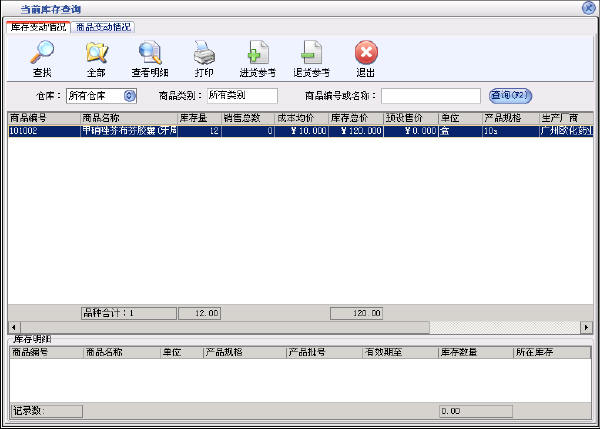Expand the 仓库 warehouse dropdown
This screenshot has width=600, height=429.
tap(128, 96)
